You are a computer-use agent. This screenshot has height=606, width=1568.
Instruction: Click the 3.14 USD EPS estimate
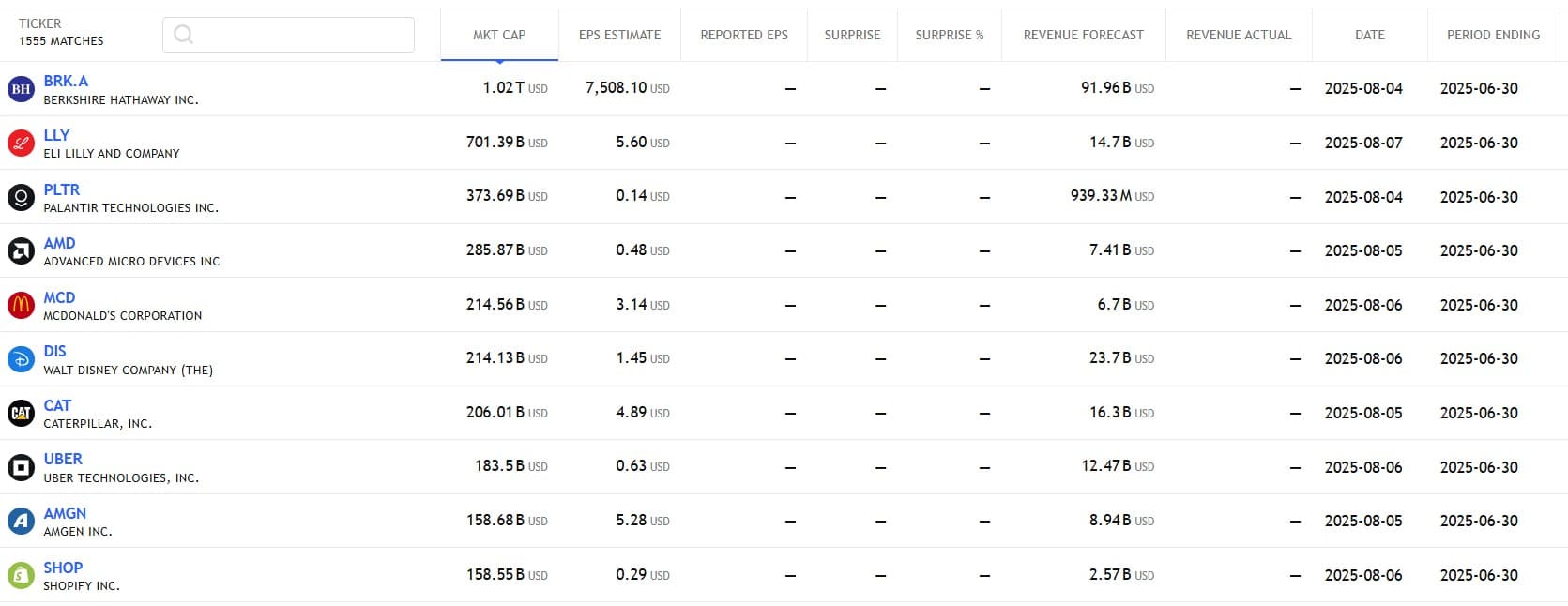point(643,305)
